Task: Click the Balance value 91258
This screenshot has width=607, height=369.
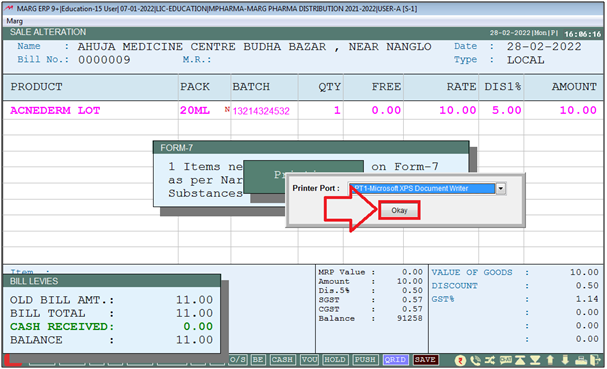Action: coord(410,318)
